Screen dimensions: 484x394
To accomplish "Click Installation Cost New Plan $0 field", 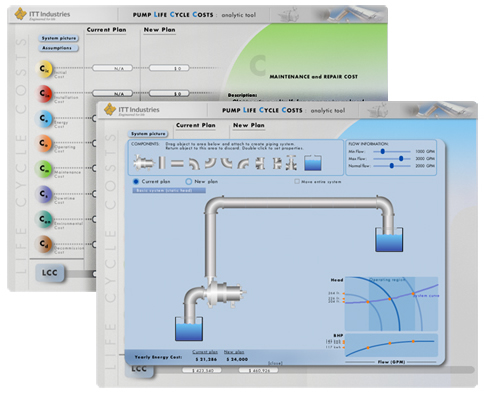I will click(169, 94).
